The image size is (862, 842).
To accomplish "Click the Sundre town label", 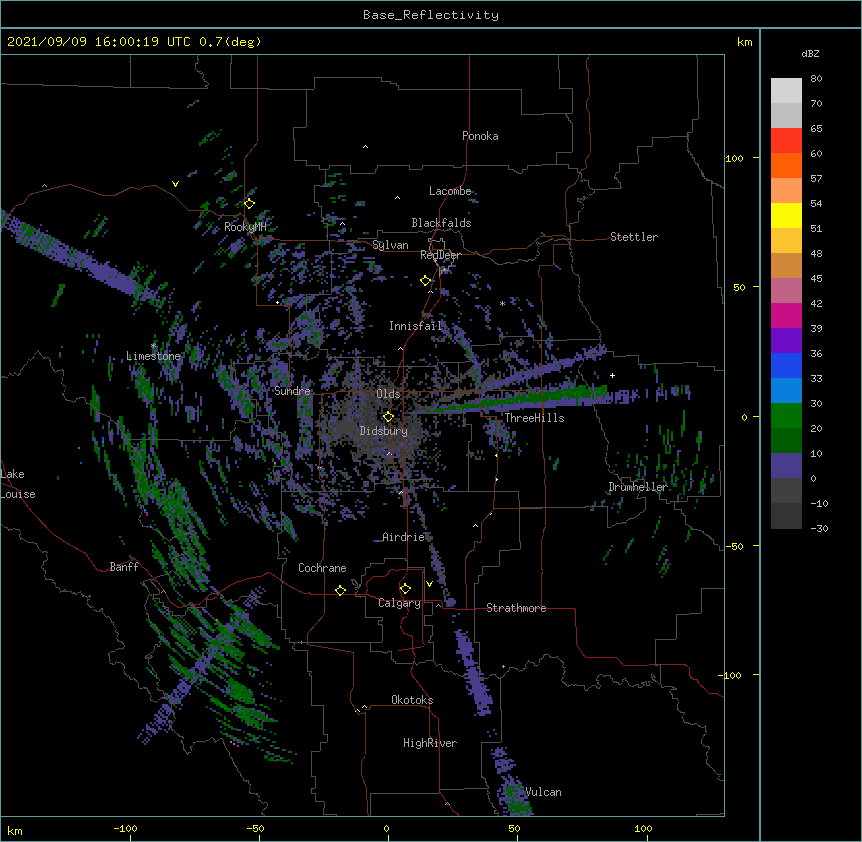I will [x=292, y=391].
